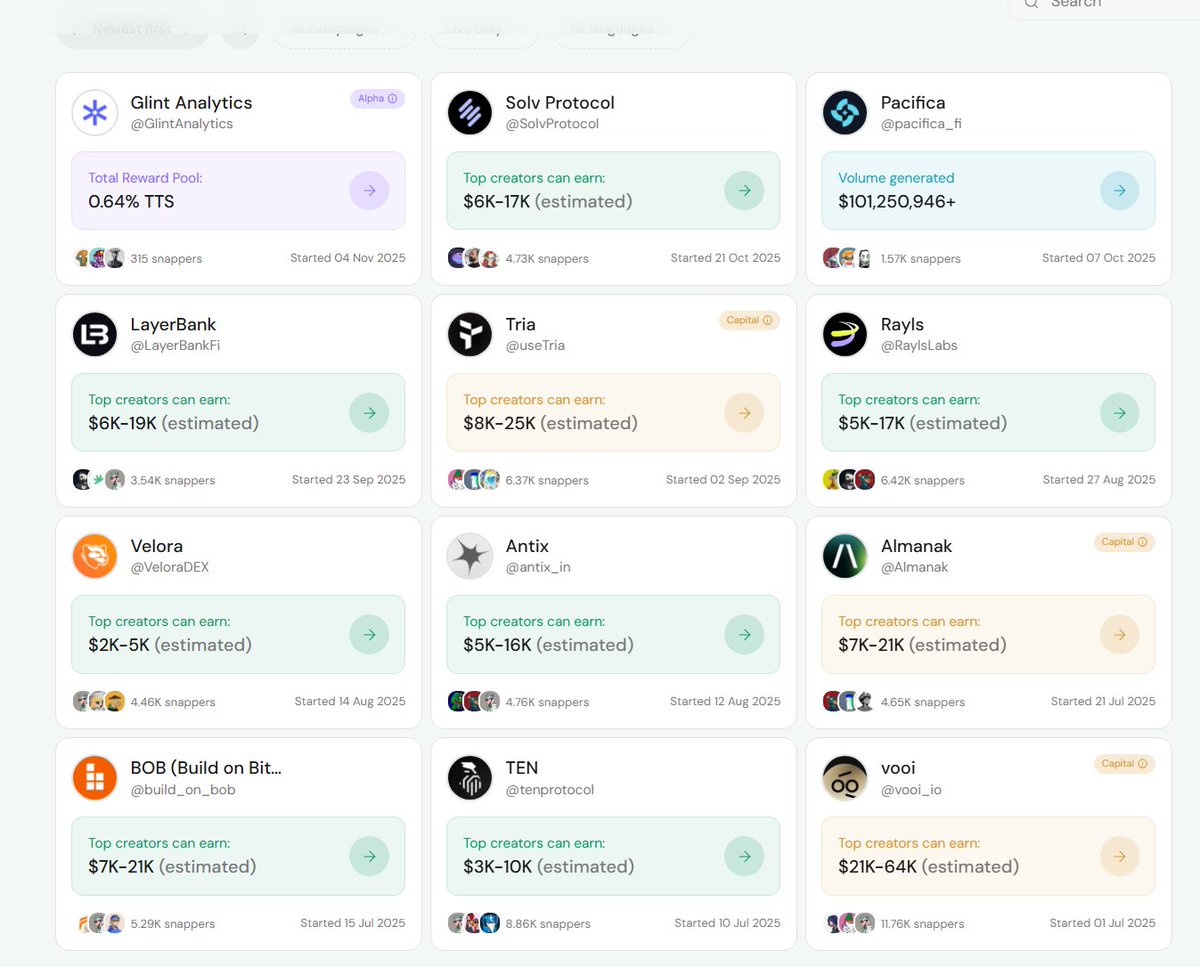Open Antix earnings arrow button

pyautogui.click(x=744, y=634)
